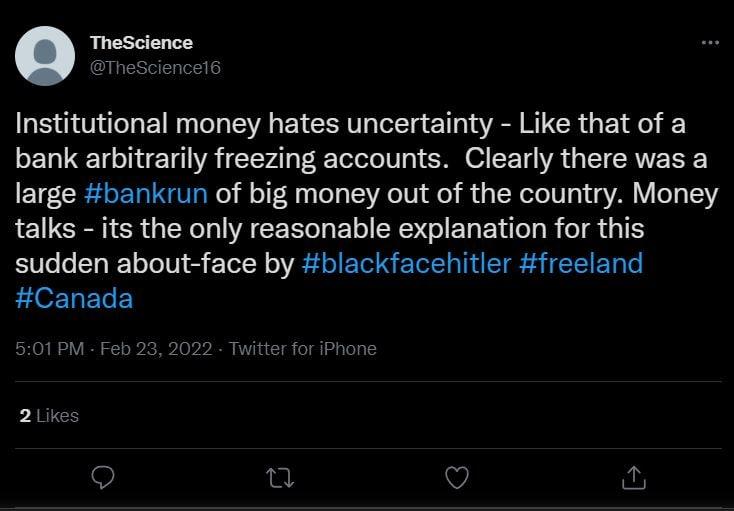Click the Twitter for iPhone source label
Image resolution: width=734 pixels, height=511 pixels.
click(303, 349)
